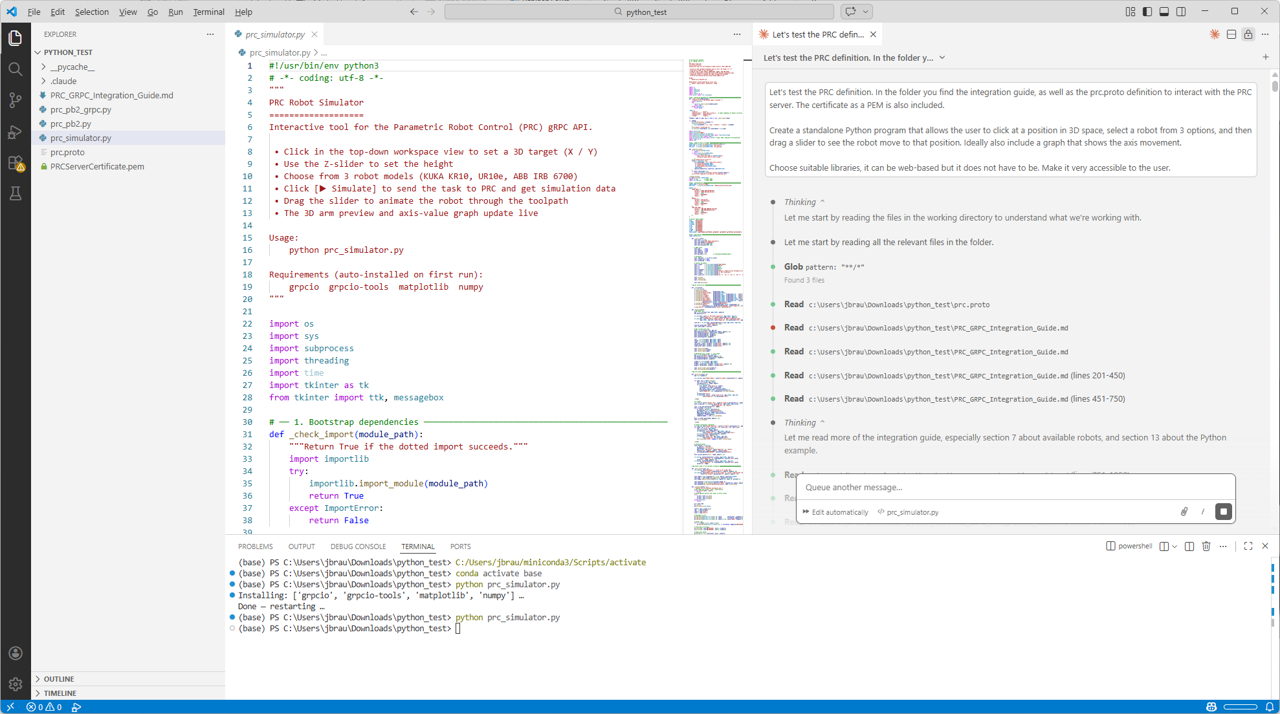1280x714 pixels.
Task: Click the code minimap overview
Action: pyautogui.click(x=716, y=300)
